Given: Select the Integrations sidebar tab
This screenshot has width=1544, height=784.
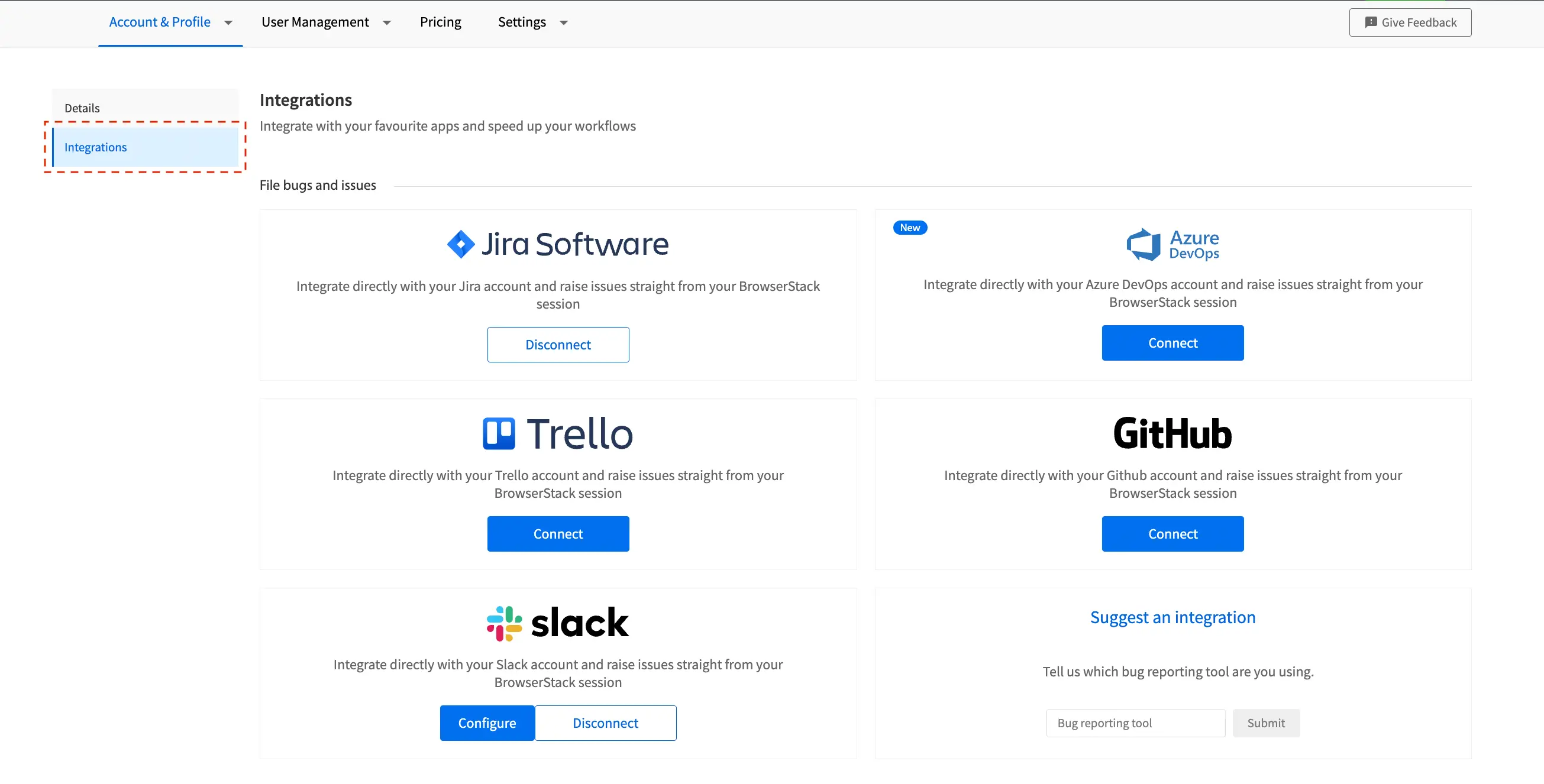Looking at the screenshot, I should [x=96, y=147].
